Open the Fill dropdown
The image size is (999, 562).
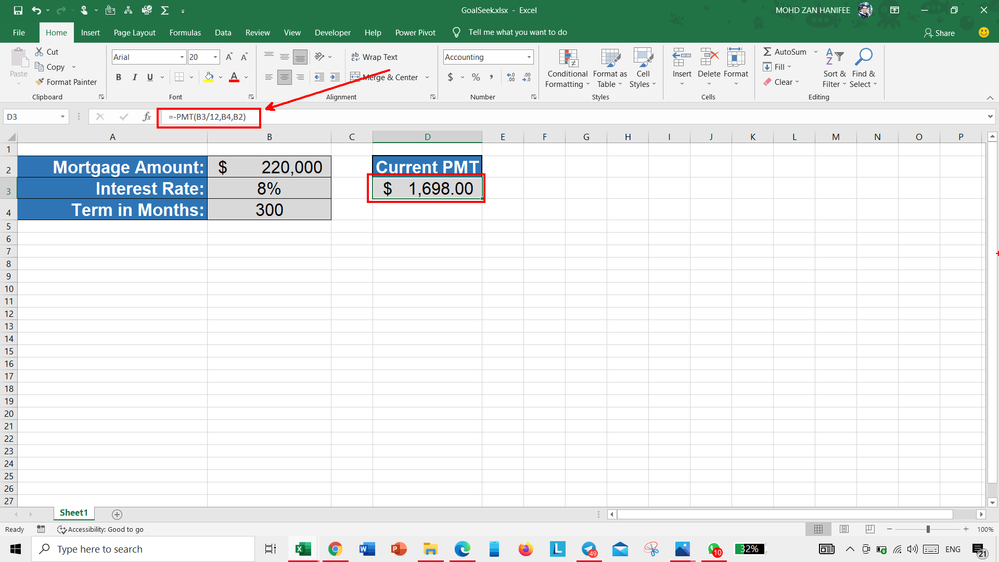point(777,67)
